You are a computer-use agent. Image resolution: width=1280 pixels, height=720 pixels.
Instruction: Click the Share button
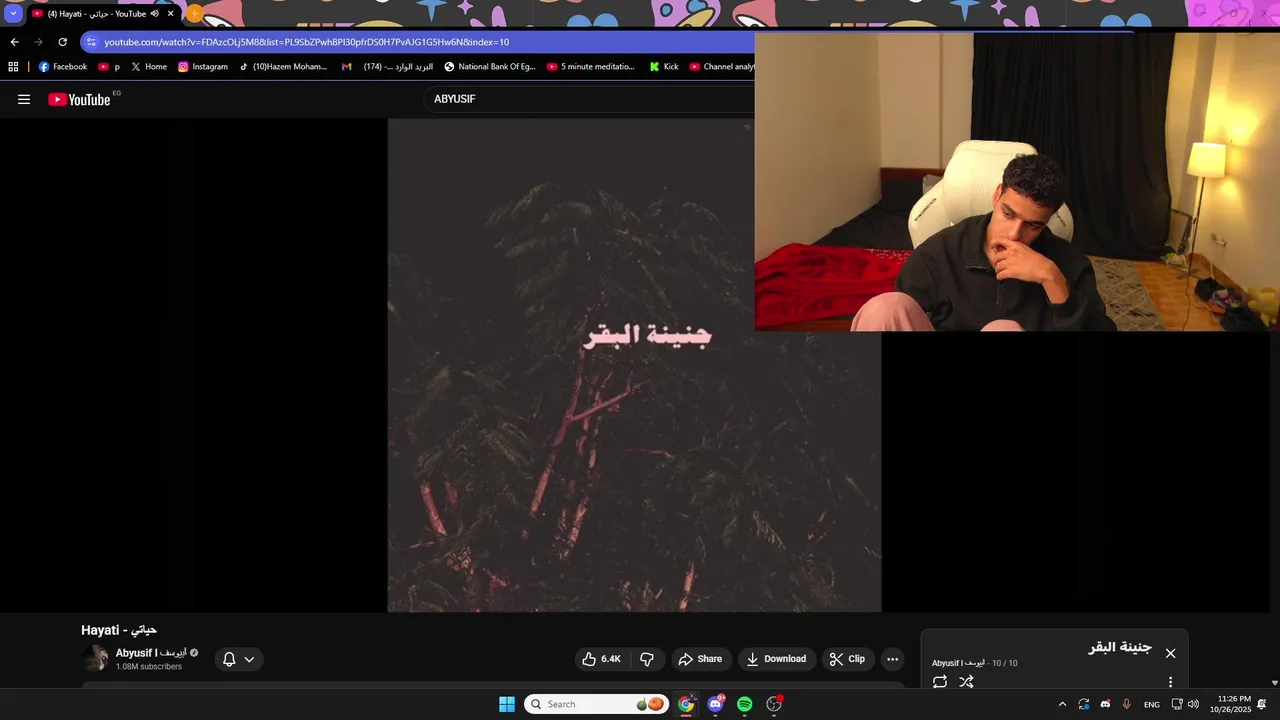click(x=700, y=659)
